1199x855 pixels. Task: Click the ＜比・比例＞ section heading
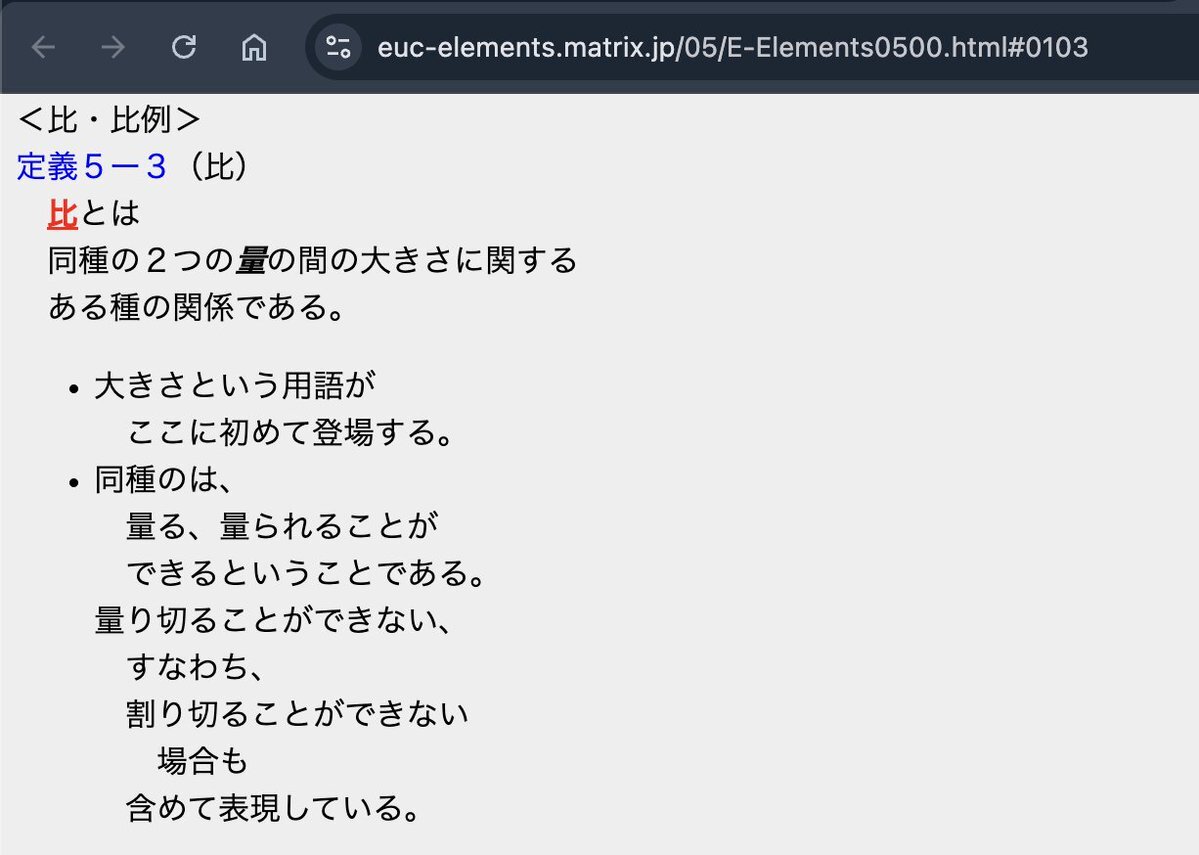click(109, 120)
